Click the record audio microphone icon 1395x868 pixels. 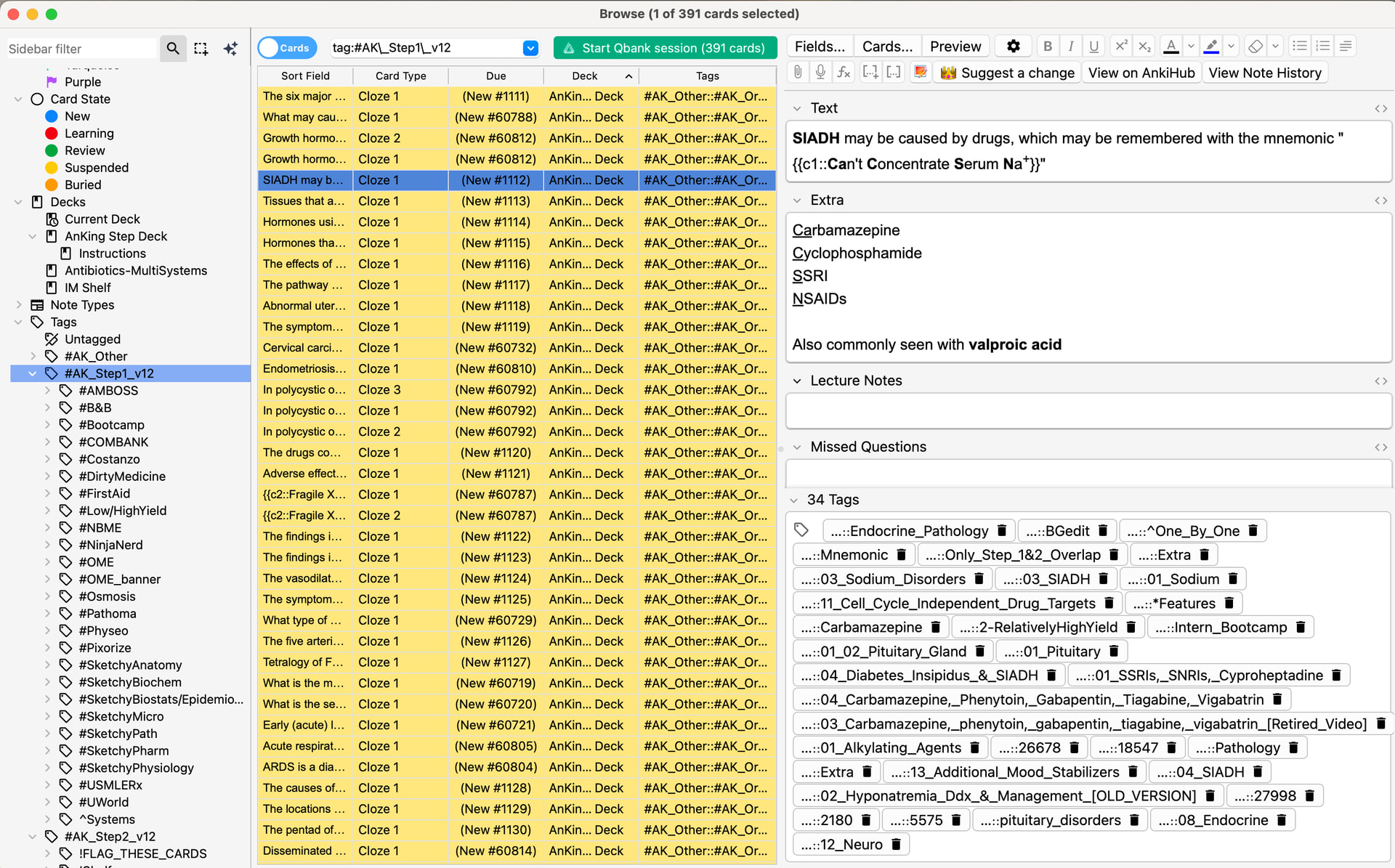(820, 72)
